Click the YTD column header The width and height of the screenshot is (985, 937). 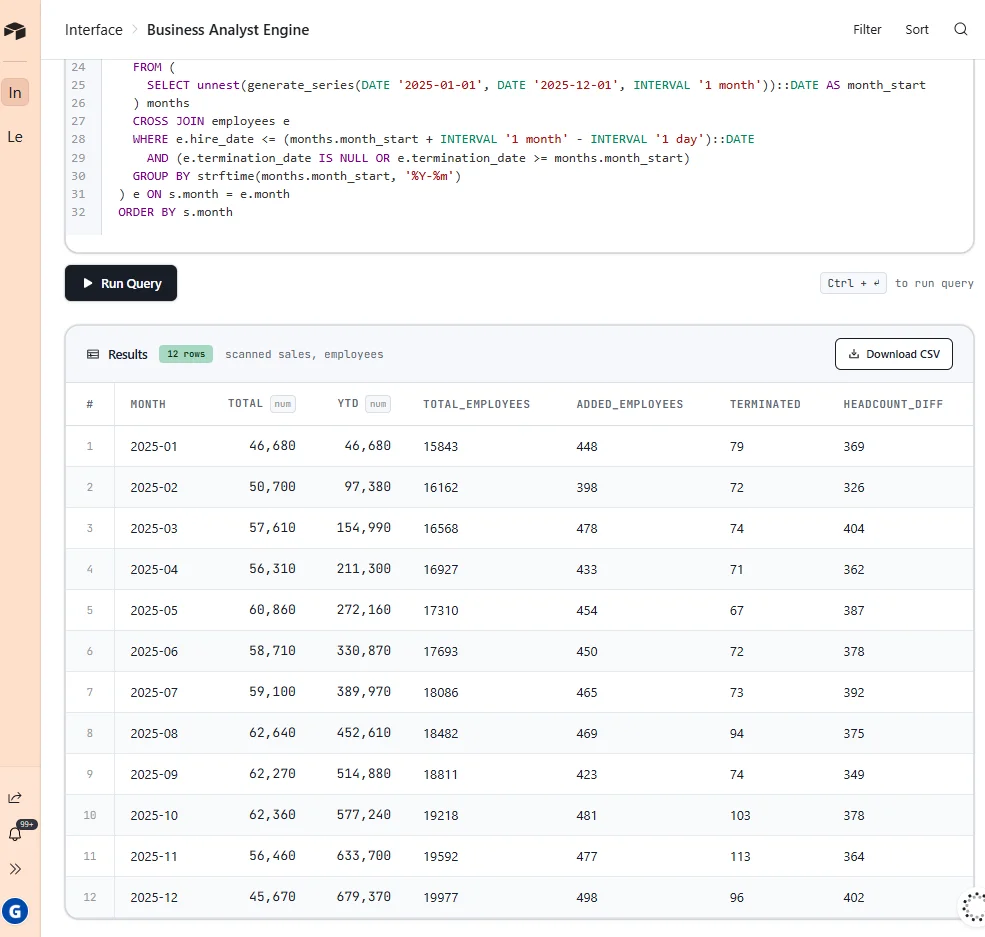(348, 404)
